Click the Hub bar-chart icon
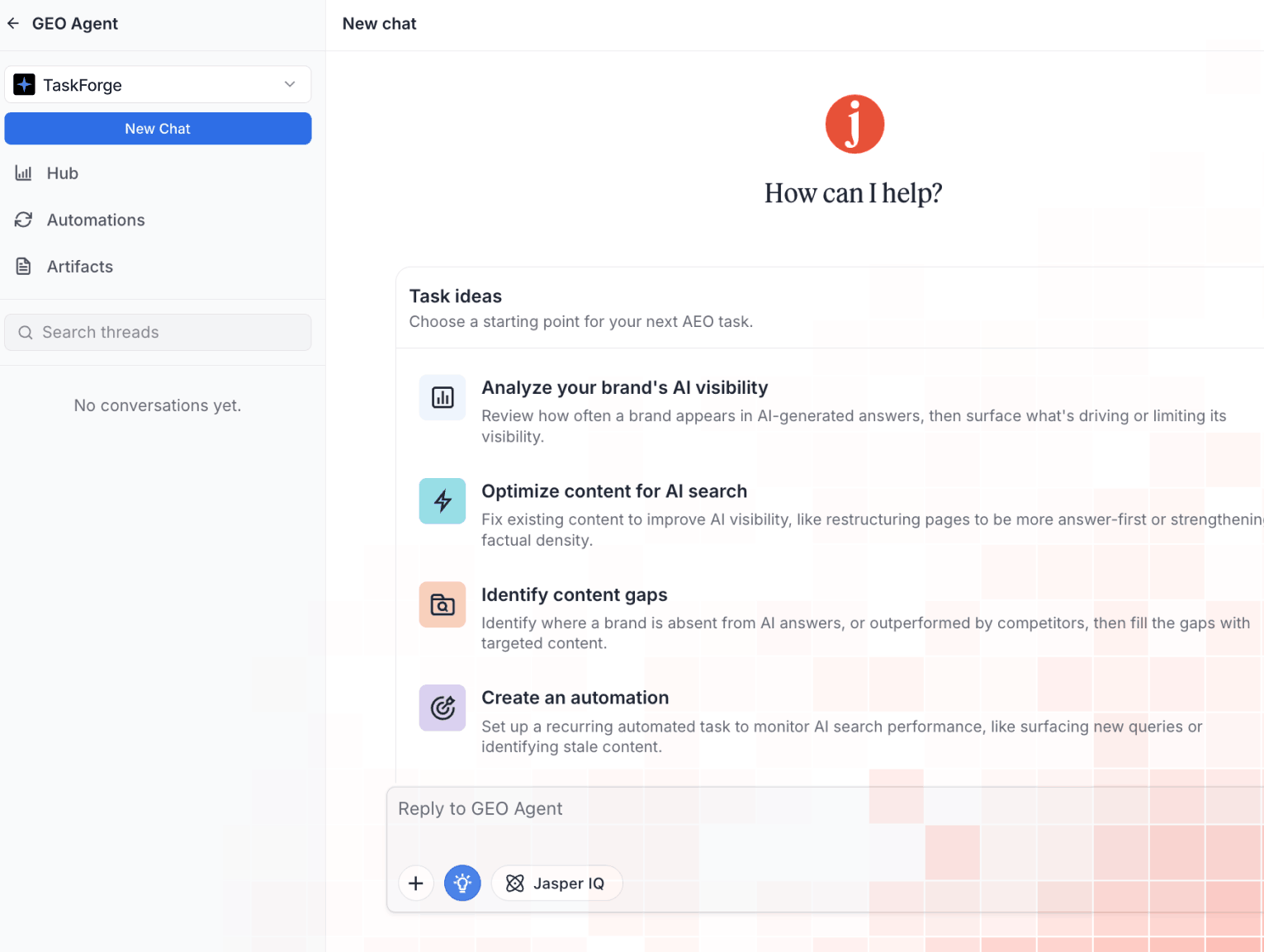1264x952 pixels. [24, 173]
